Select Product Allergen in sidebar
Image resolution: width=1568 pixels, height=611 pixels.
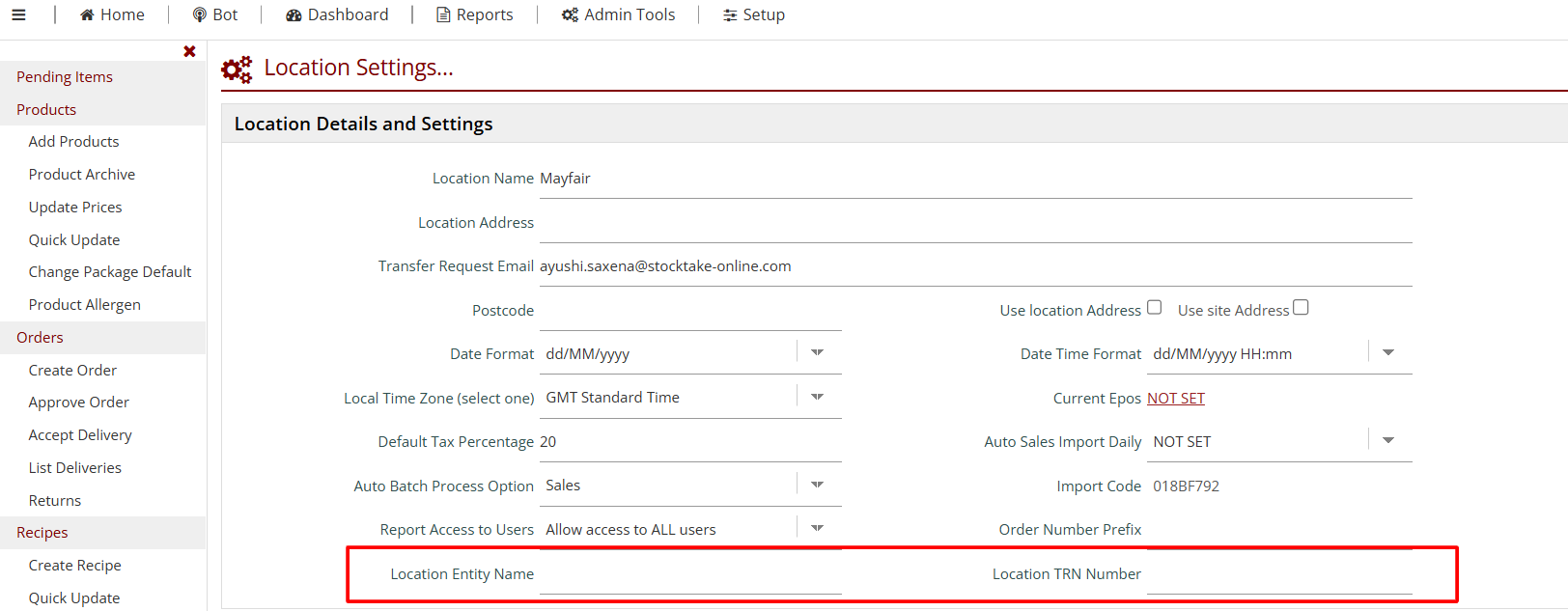click(85, 305)
